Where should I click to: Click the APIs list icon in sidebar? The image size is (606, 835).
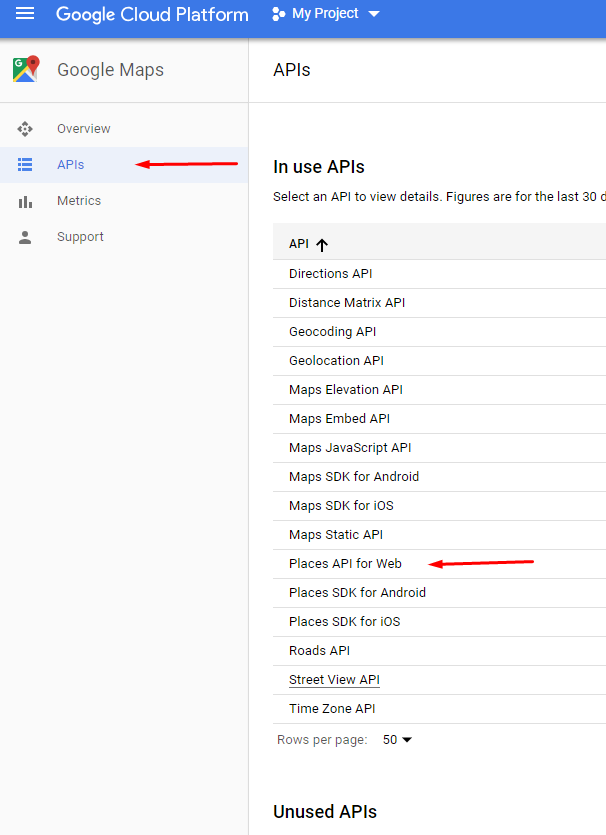[25, 165]
